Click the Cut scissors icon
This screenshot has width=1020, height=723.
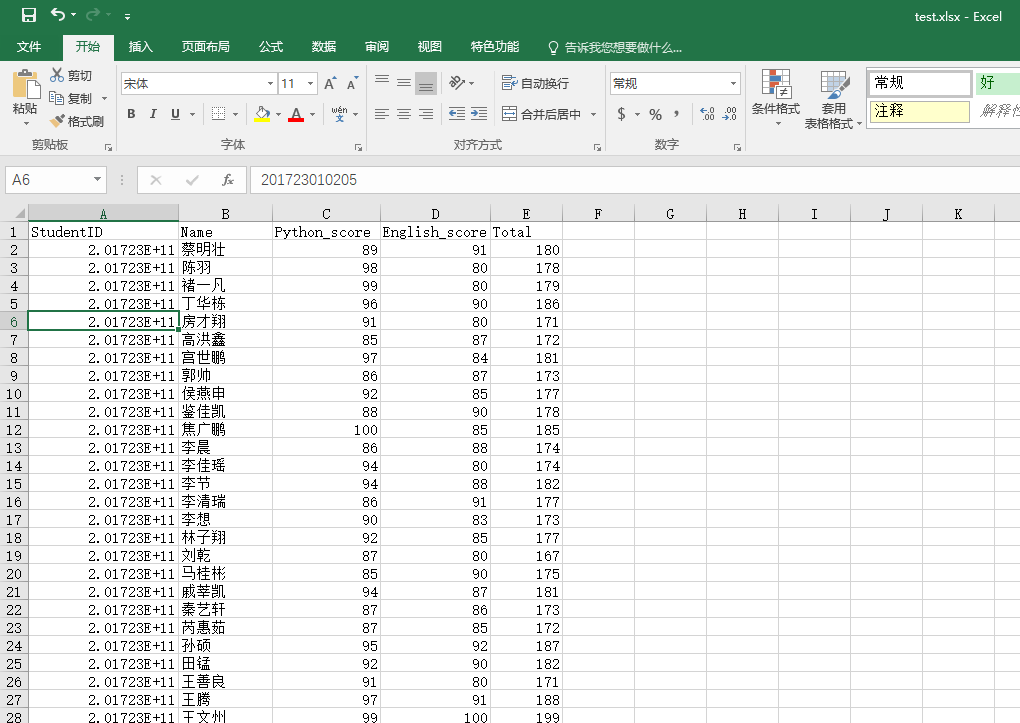point(57,75)
